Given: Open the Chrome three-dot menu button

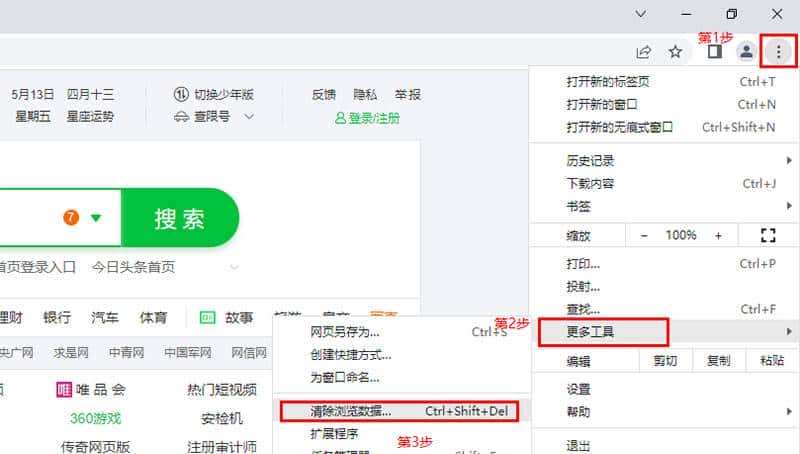Looking at the screenshot, I should 778,52.
